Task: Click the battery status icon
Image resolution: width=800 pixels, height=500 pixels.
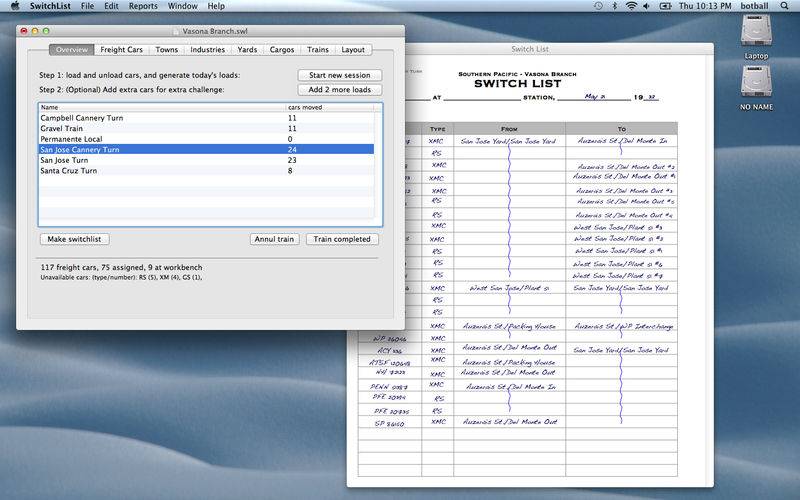Action: (665, 6)
